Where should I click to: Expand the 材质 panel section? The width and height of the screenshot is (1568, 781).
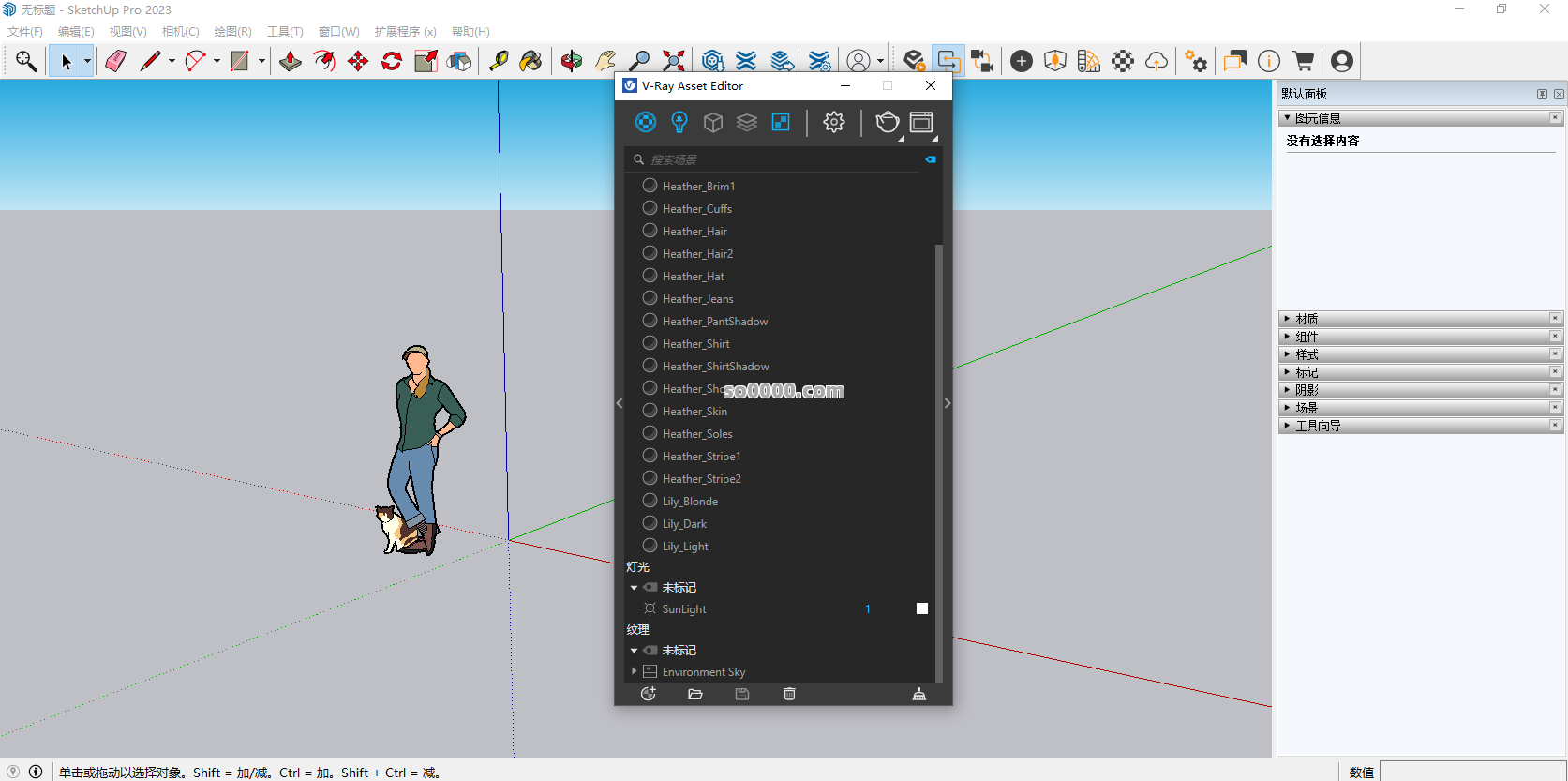point(1307,319)
